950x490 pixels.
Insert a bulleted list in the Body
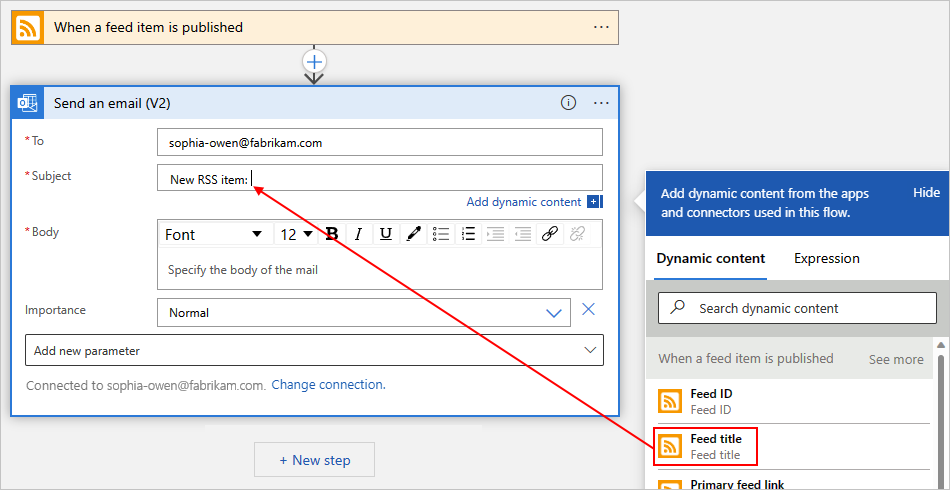tap(442, 234)
